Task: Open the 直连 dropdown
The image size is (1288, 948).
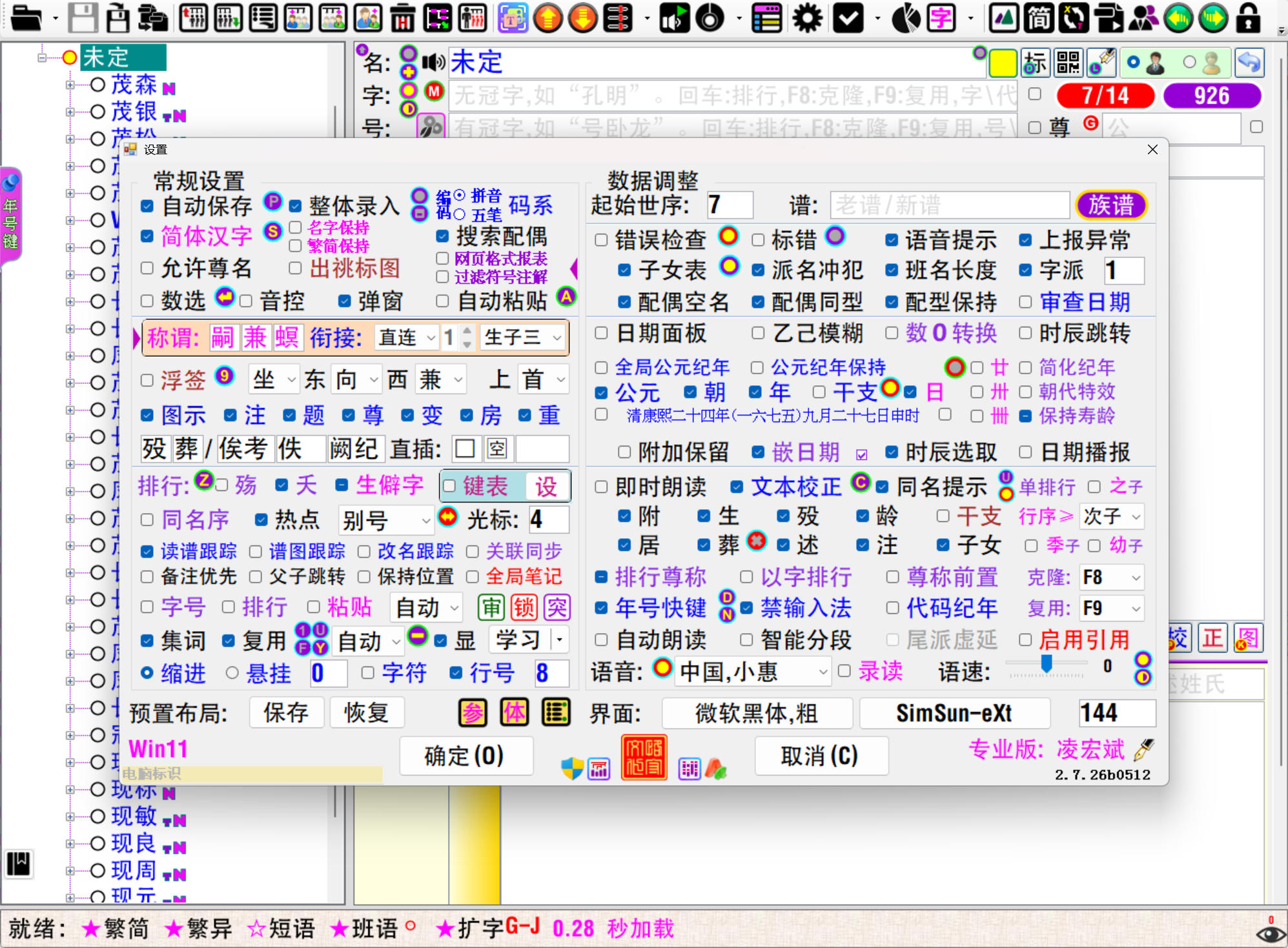Action: coord(407,338)
